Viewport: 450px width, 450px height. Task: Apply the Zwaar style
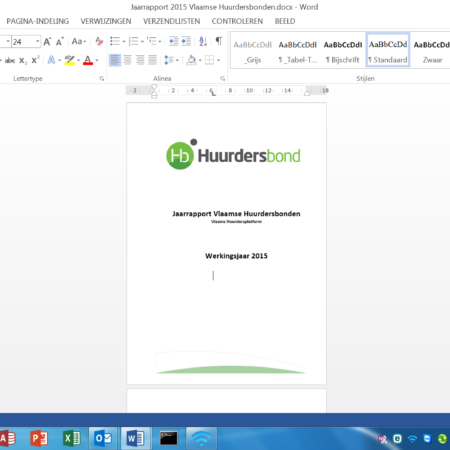coord(432,51)
